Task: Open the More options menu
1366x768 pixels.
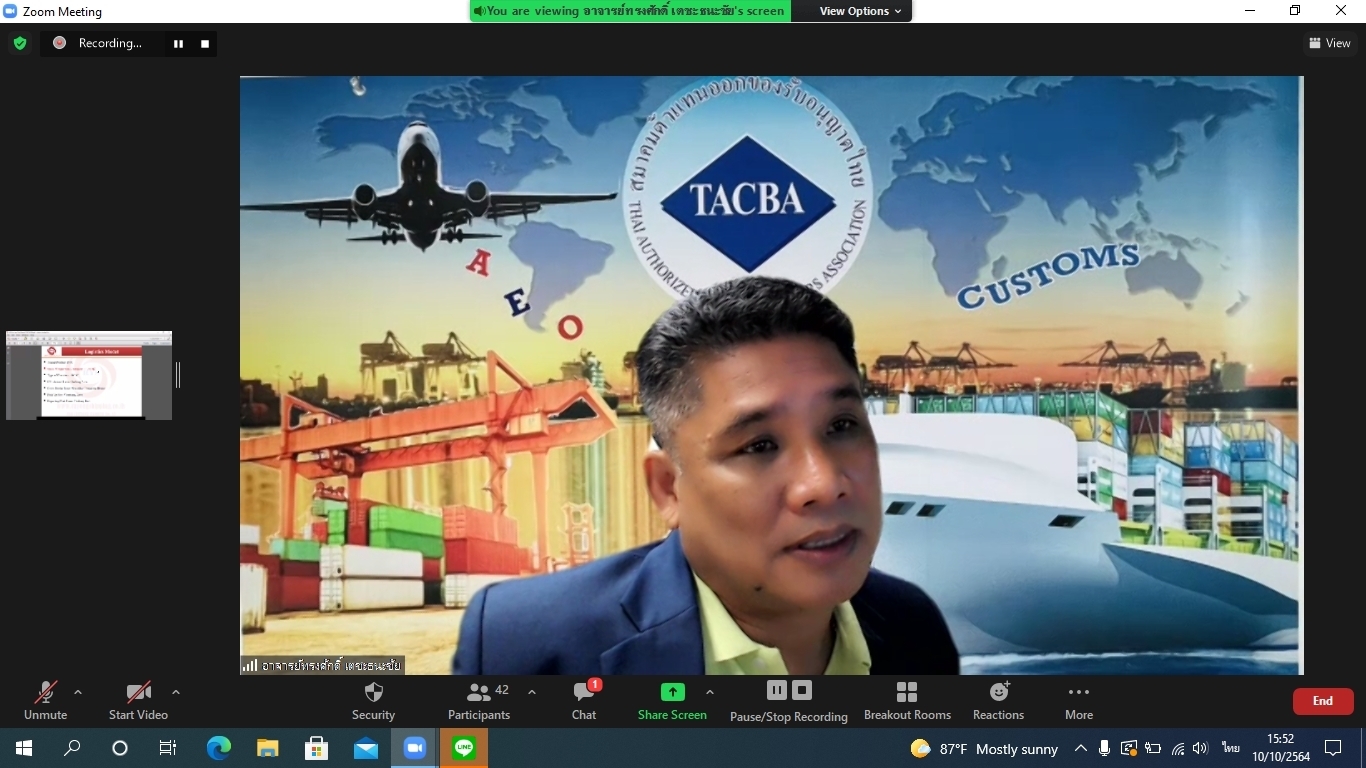Action: click(x=1079, y=700)
